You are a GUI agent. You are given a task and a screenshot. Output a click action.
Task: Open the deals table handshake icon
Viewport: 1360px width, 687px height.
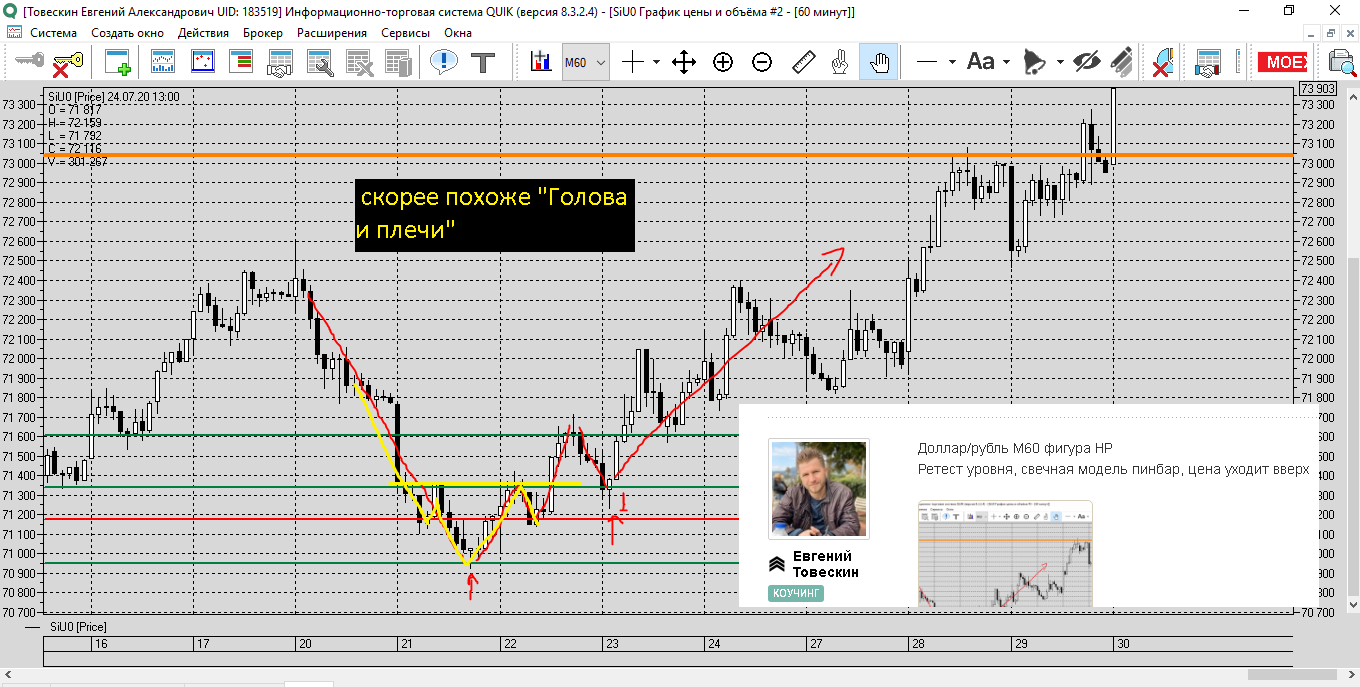pos(279,62)
